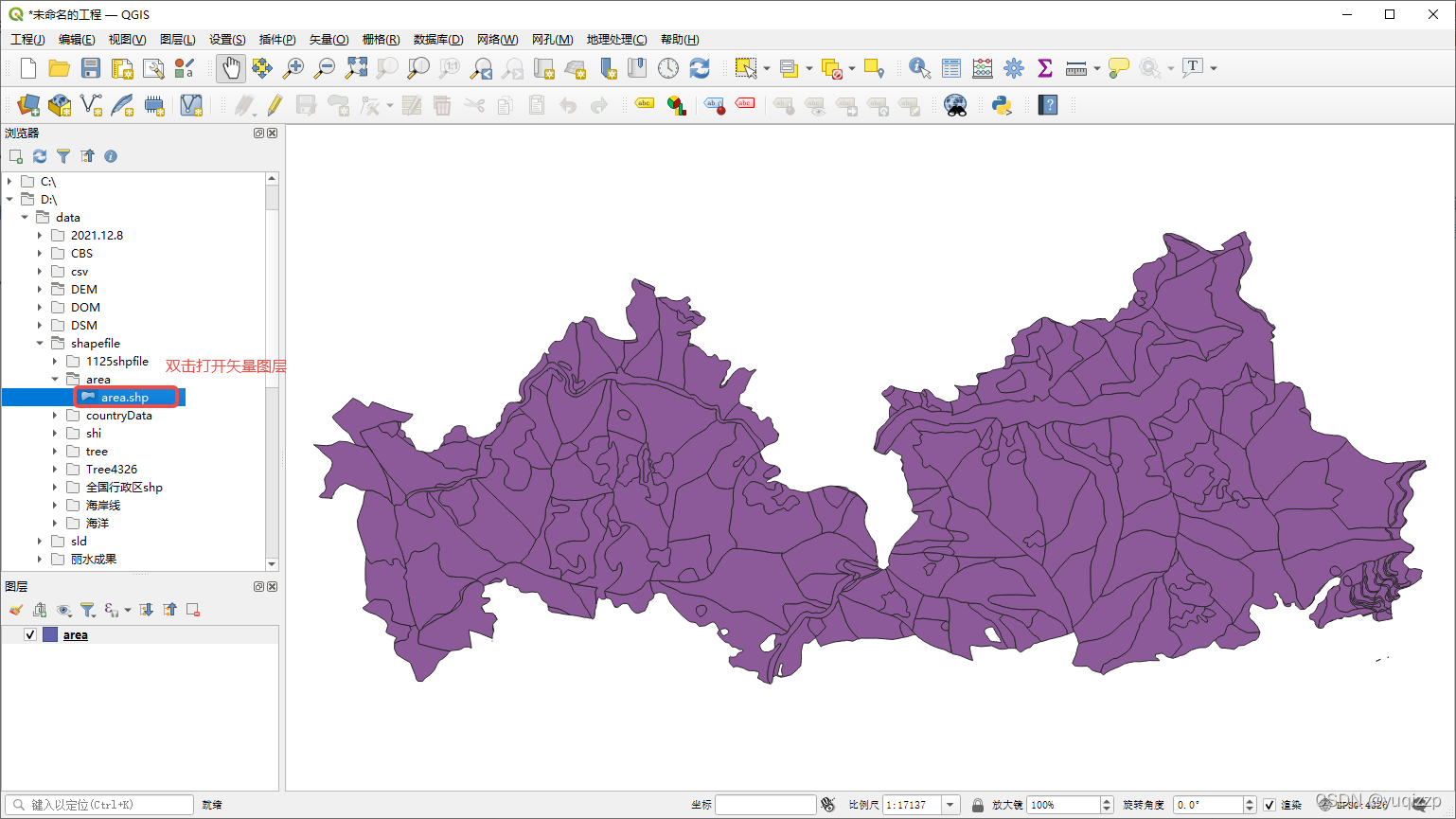Expand the countryData folder

click(55, 415)
